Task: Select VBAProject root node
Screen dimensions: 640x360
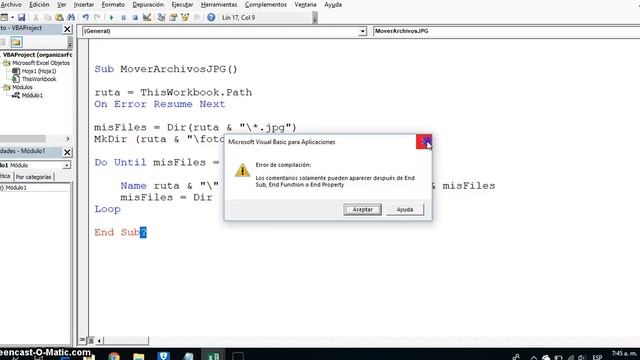Action: point(37,55)
